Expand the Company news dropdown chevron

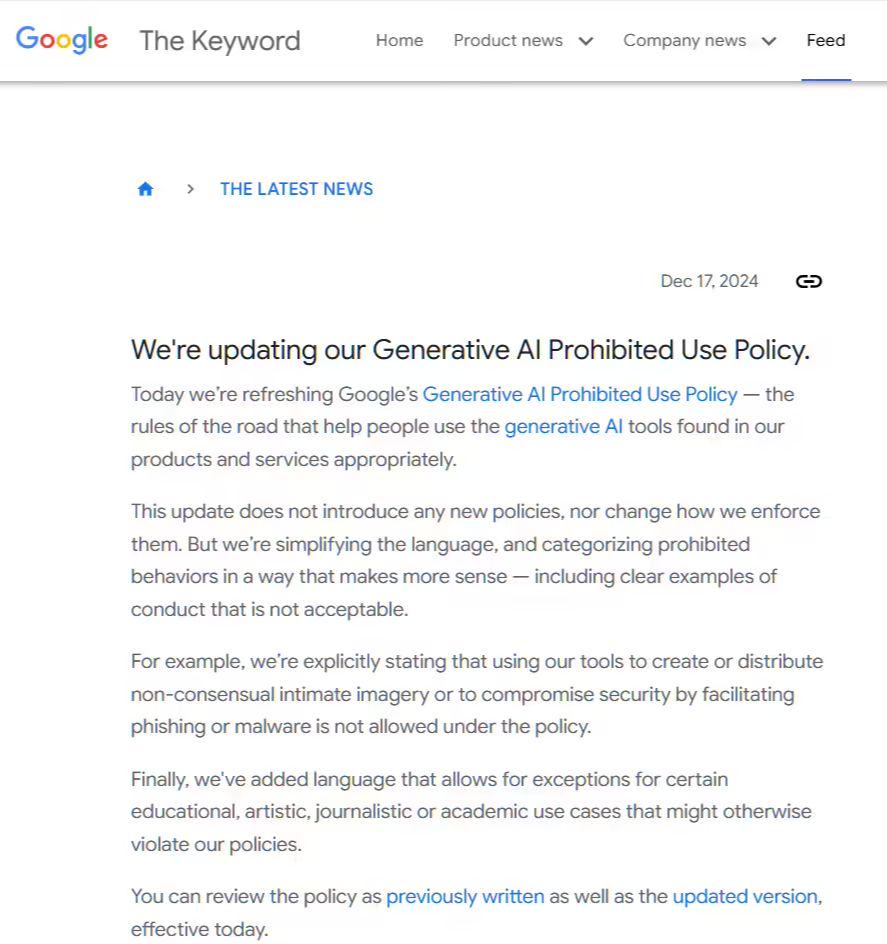(x=769, y=41)
